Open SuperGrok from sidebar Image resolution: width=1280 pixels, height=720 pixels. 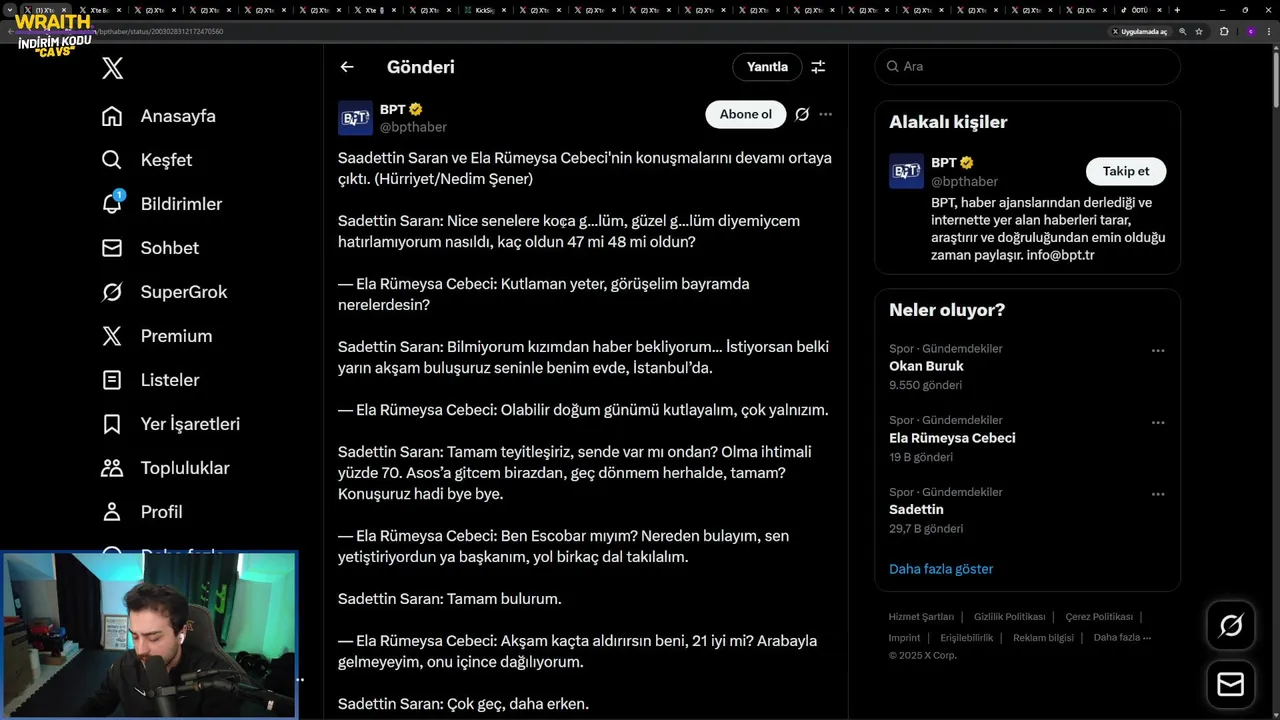pyautogui.click(x=165, y=292)
